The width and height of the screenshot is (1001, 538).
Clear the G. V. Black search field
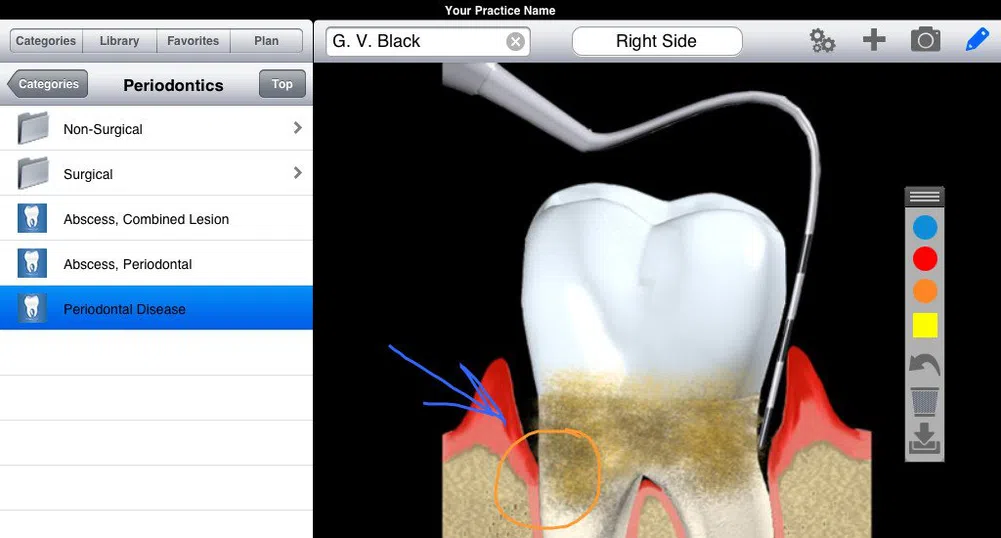click(515, 41)
